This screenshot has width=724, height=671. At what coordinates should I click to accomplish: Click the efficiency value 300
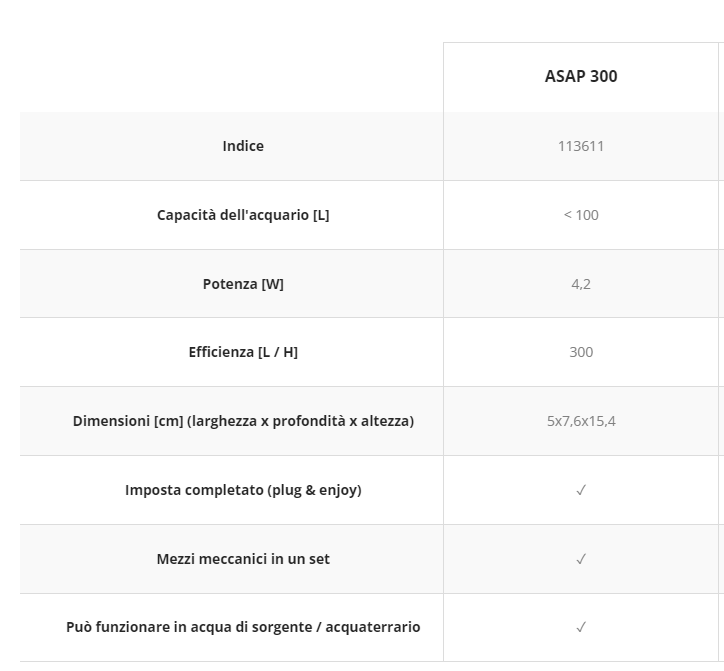click(x=581, y=352)
